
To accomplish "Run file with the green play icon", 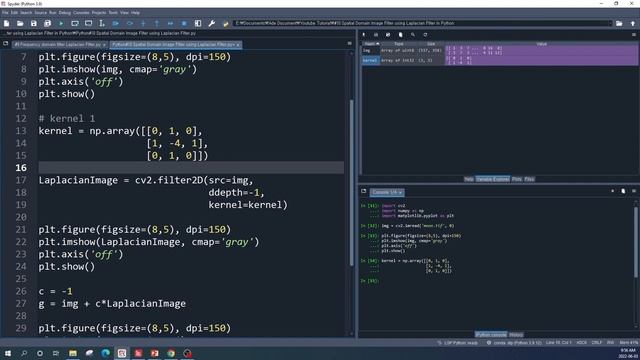I will pyautogui.click(x=61, y=24).
